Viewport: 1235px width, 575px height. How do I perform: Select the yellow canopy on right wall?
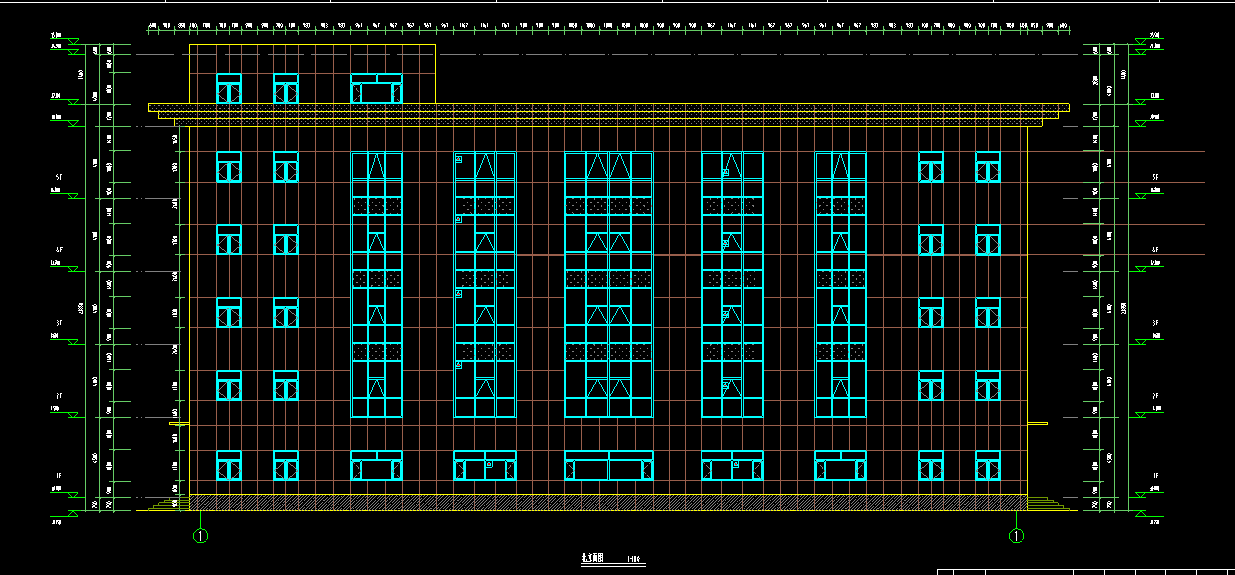point(1038,424)
